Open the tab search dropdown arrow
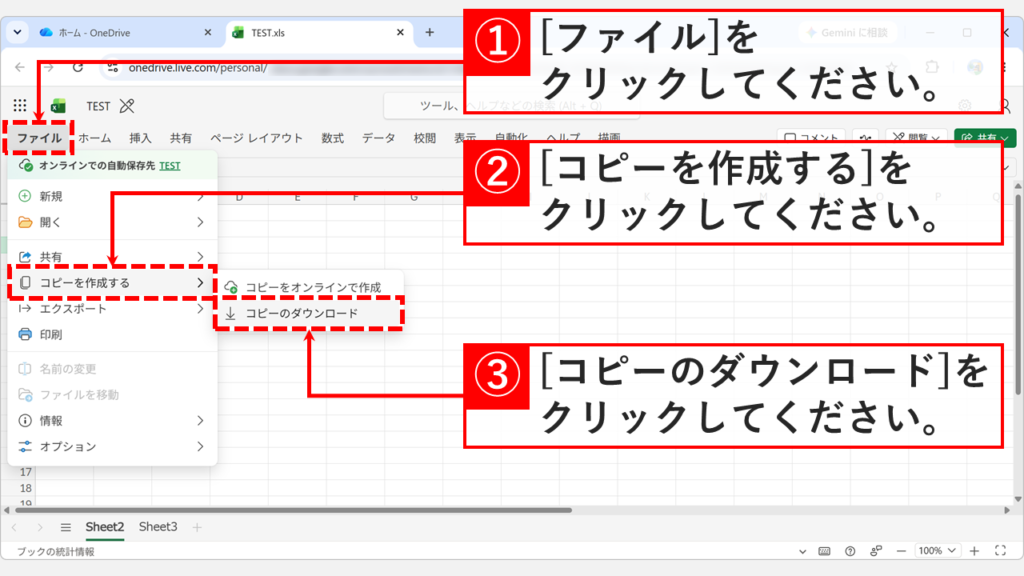 coord(17,33)
